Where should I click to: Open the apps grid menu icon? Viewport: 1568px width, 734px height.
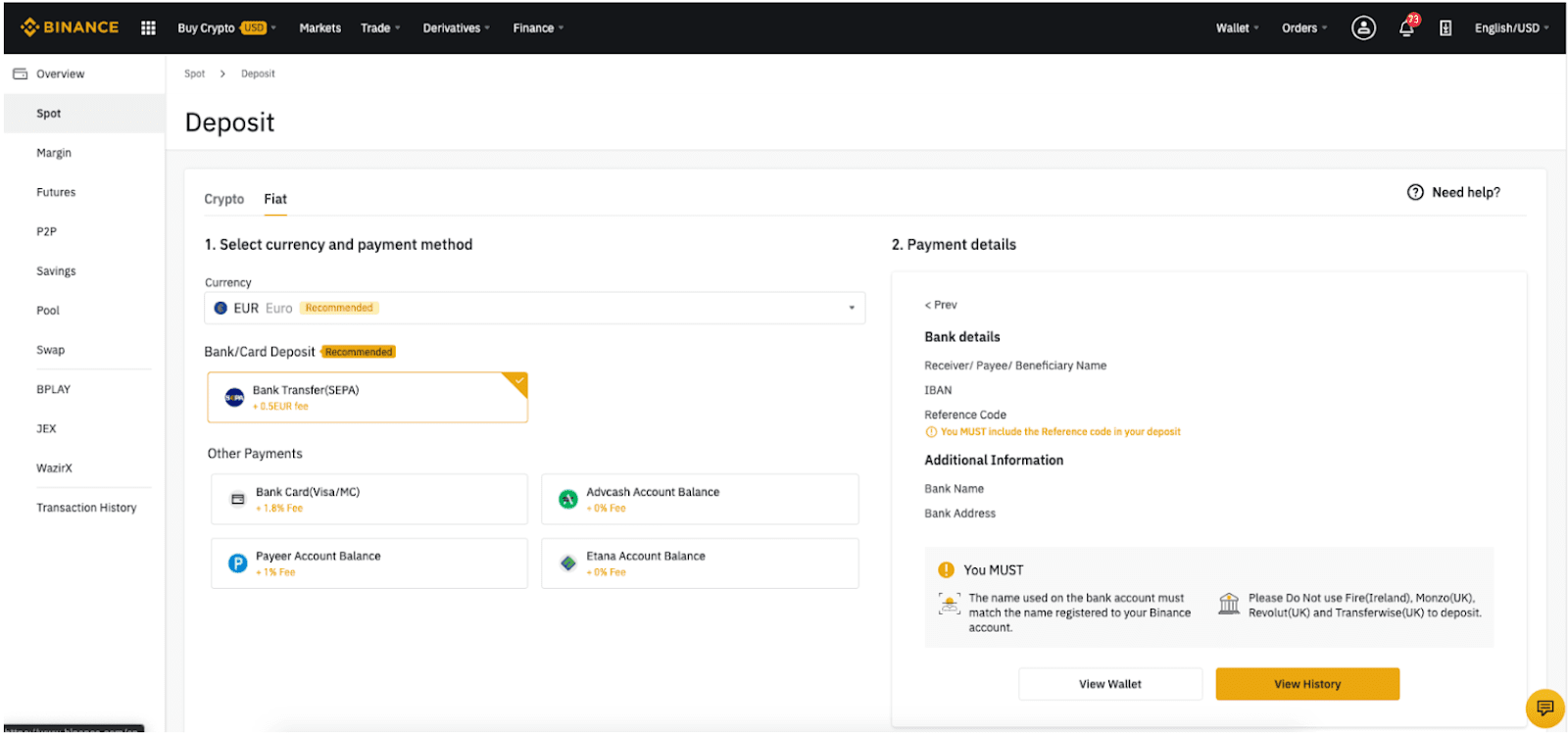click(x=148, y=27)
